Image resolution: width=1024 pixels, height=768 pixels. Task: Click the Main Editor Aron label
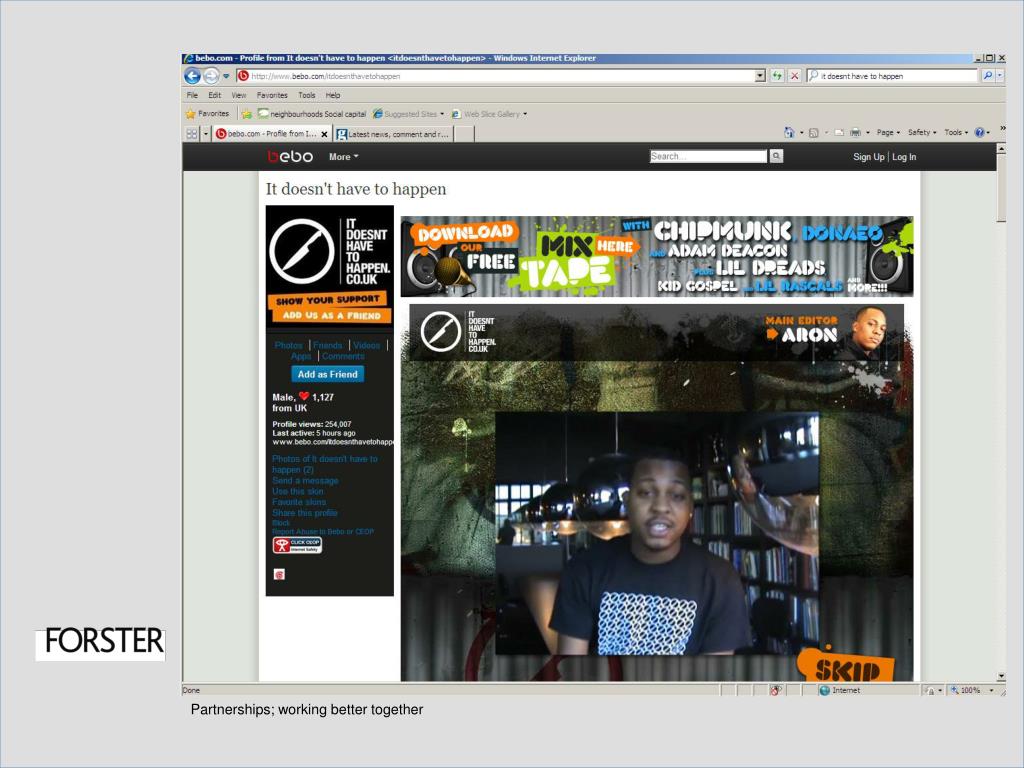click(801, 329)
